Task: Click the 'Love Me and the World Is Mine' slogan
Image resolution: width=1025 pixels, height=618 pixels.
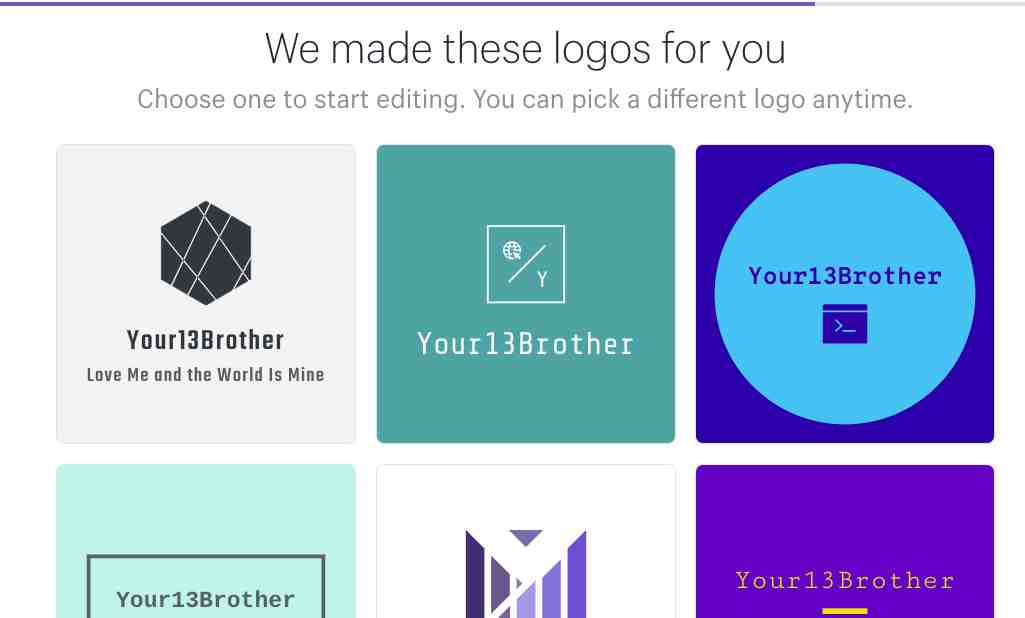Action: click(x=206, y=375)
